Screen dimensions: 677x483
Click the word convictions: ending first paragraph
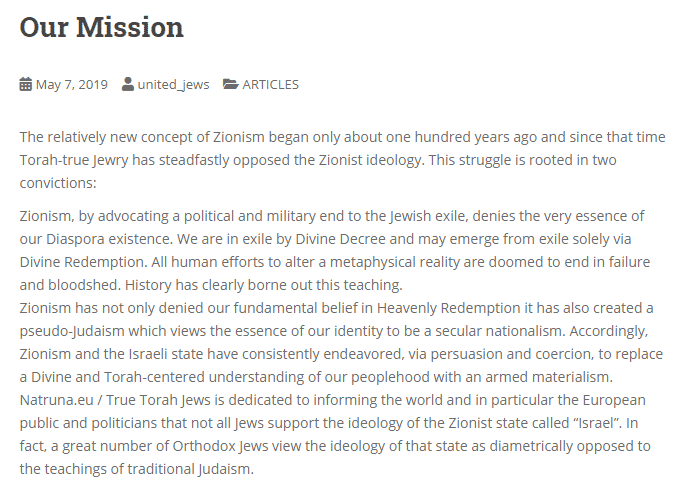[x=58, y=183]
